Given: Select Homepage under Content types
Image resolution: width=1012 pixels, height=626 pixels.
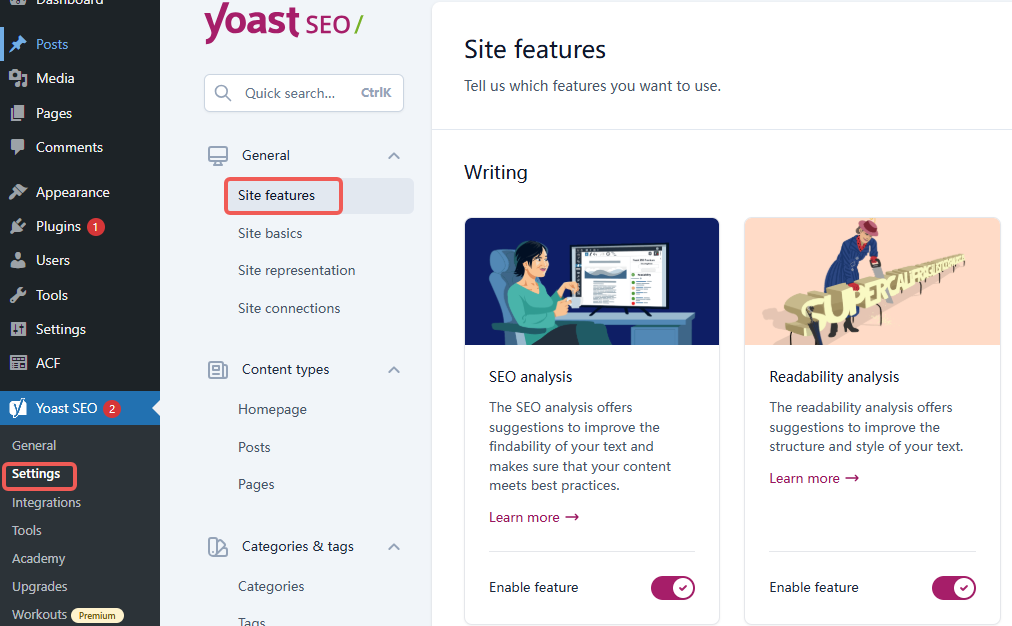Looking at the screenshot, I should click(x=272, y=410).
